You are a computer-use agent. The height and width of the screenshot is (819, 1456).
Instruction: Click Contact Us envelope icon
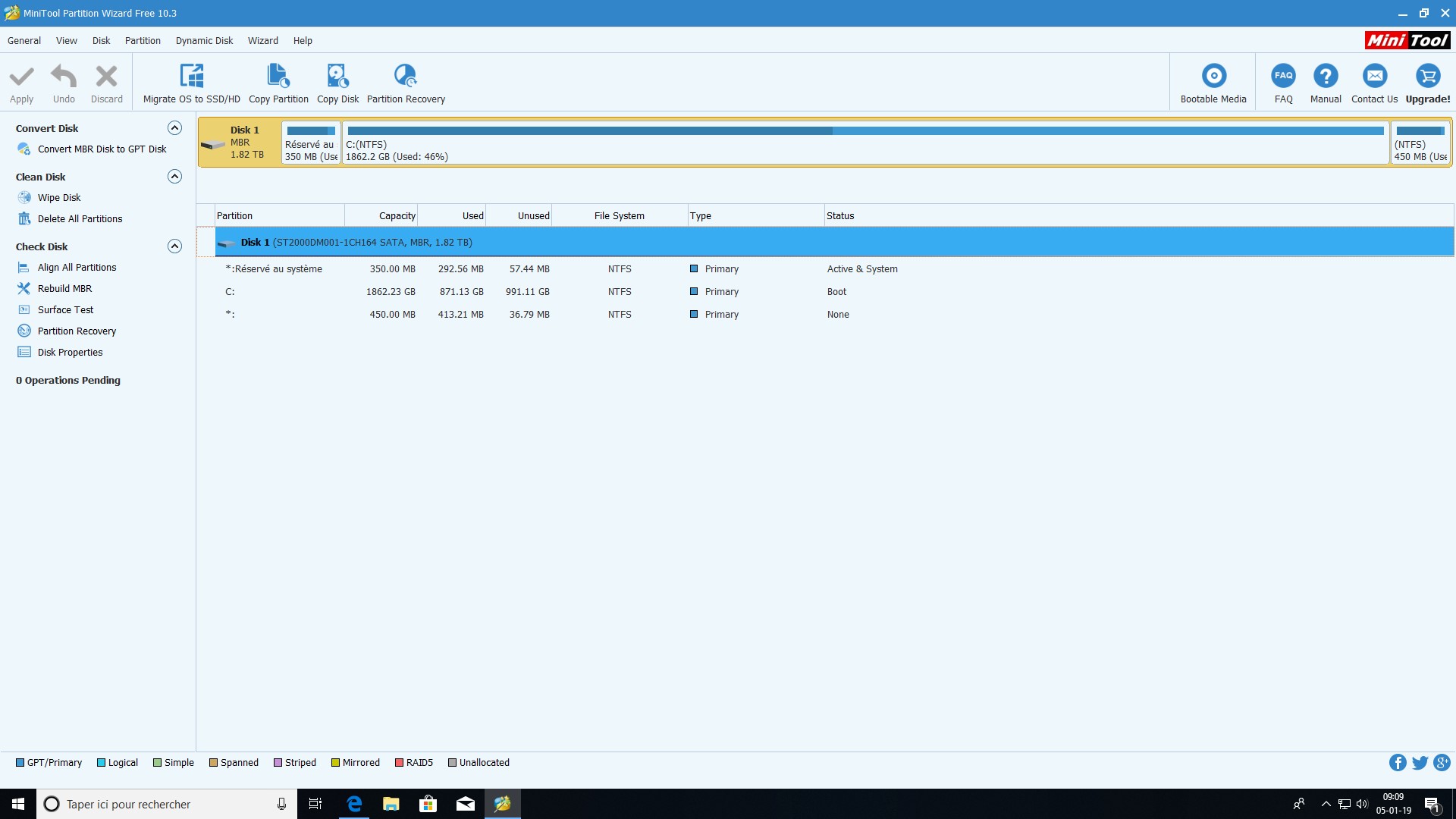(x=1374, y=76)
